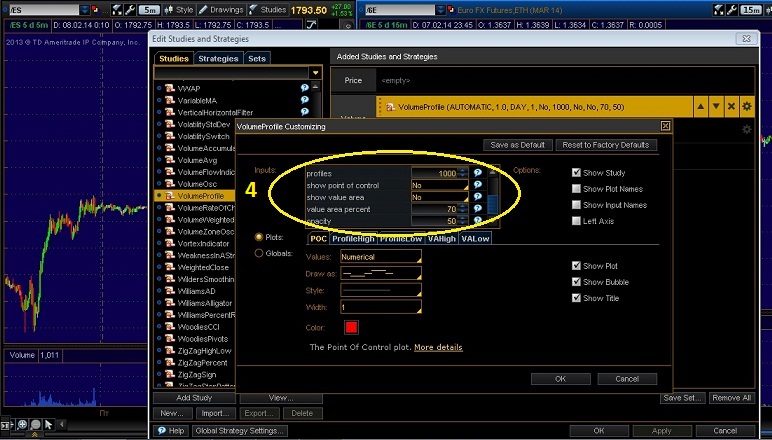Open the /6E symbol dropdown arrow
Screen dimensions: 772x440
440,9
